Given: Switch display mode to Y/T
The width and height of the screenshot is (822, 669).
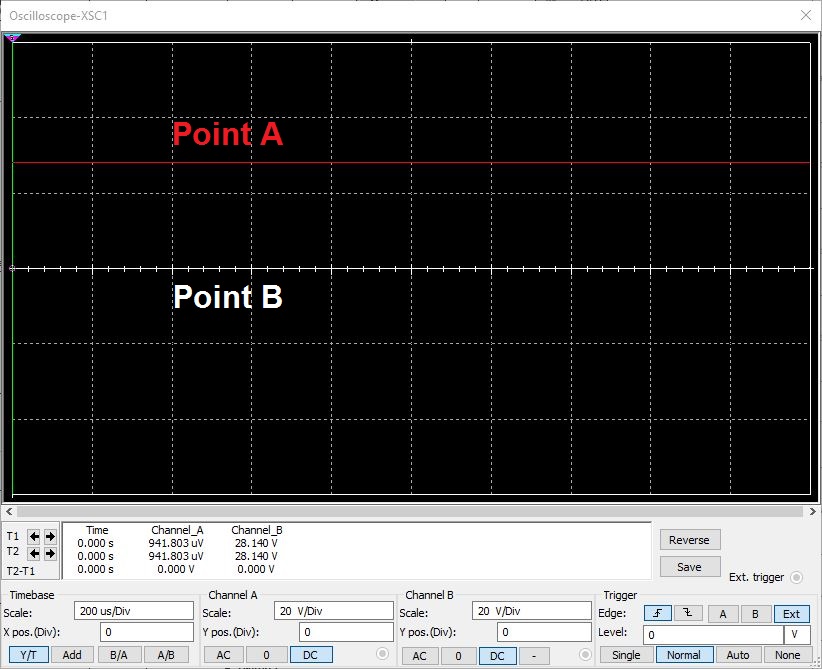Looking at the screenshot, I should (29, 655).
